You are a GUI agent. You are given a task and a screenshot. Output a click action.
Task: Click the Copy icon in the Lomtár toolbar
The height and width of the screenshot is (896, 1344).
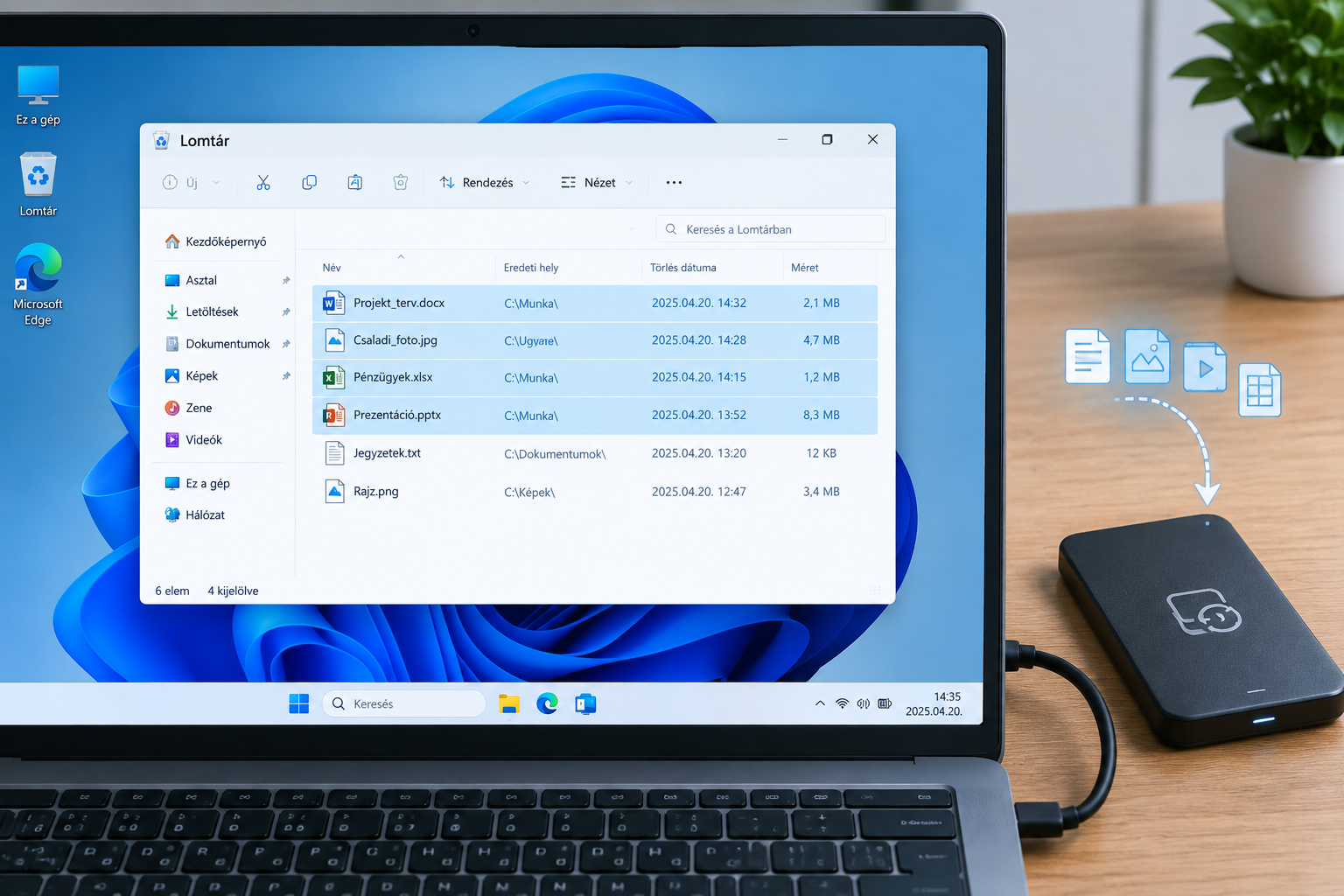click(309, 182)
